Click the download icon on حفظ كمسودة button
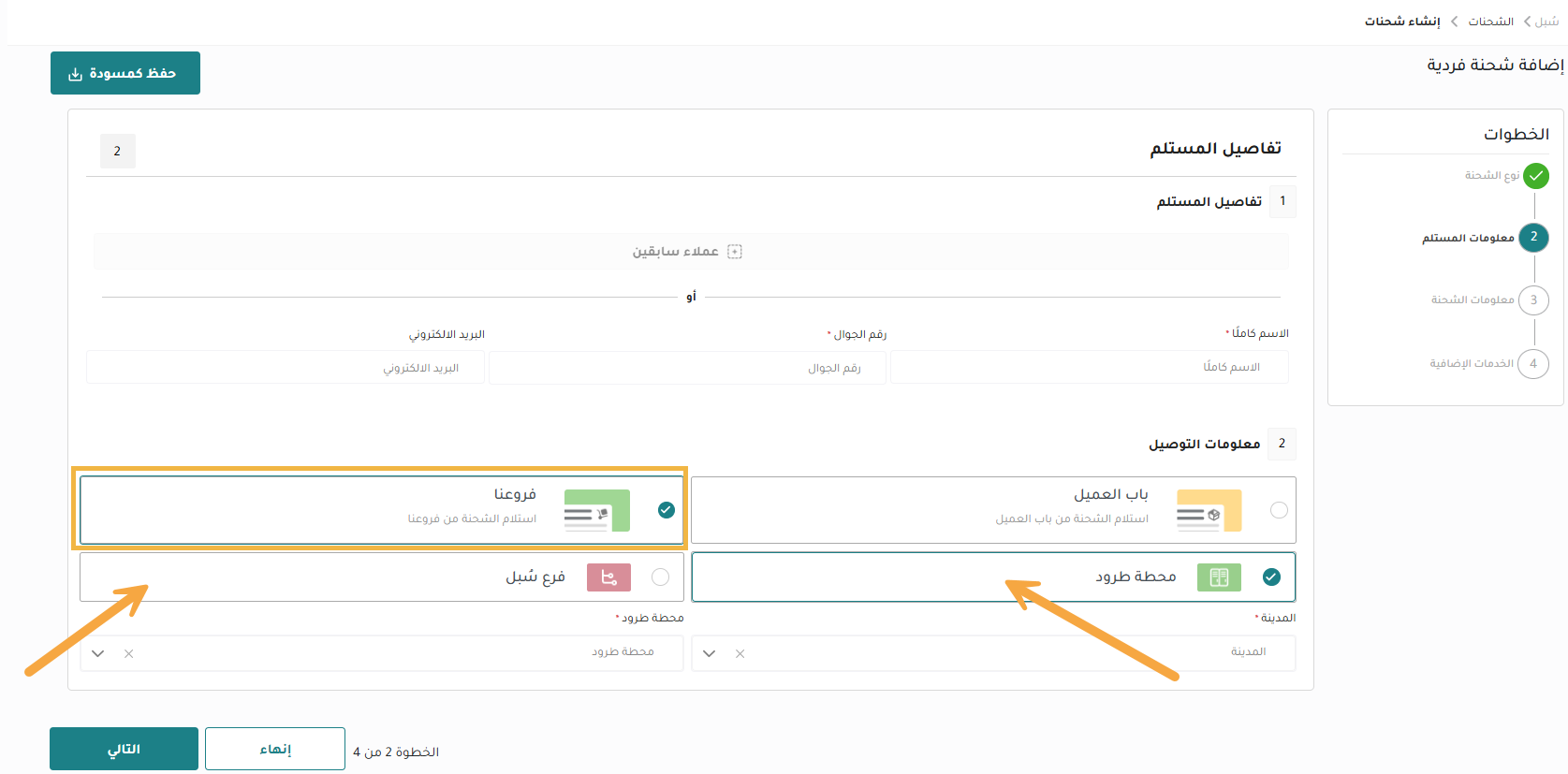This screenshot has height=774, width=1568. [75, 74]
